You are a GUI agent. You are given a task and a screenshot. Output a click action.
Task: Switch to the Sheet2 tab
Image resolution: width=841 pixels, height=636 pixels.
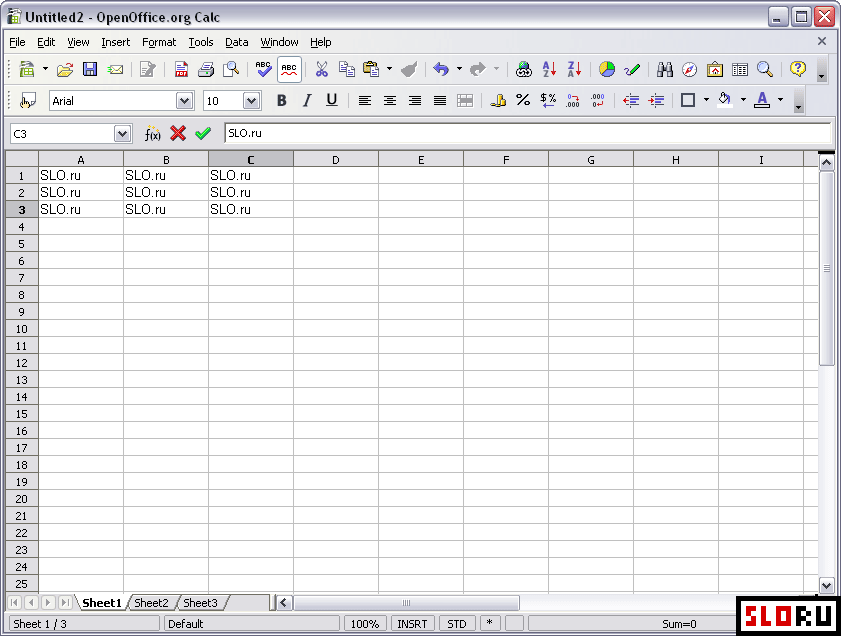point(151,603)
